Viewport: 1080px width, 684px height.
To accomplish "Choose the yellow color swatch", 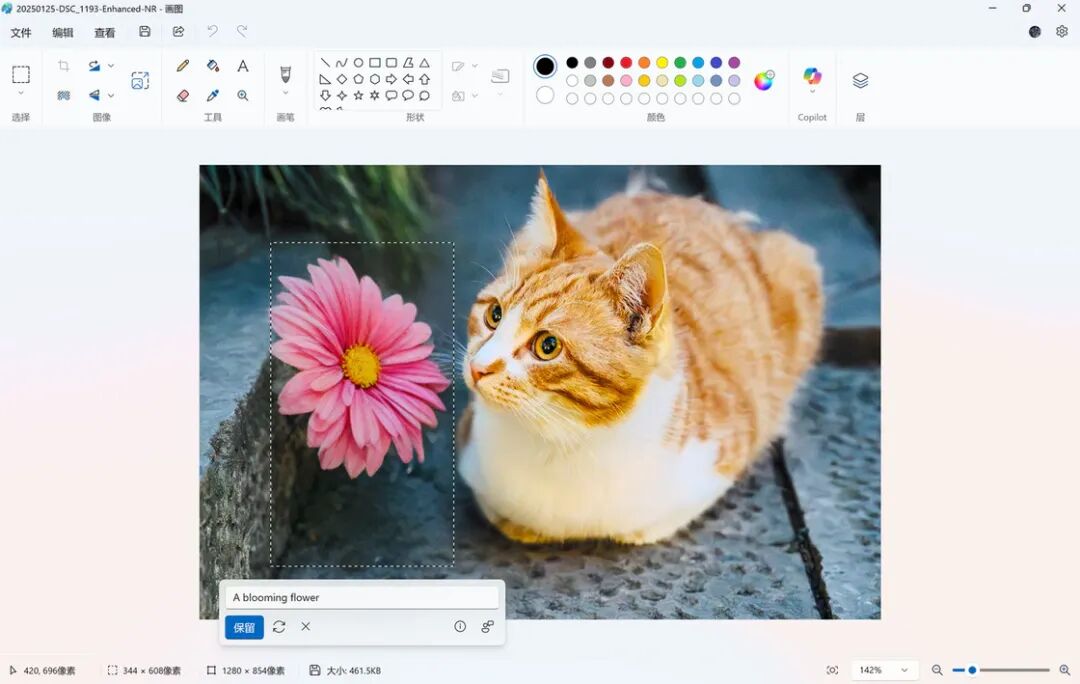I will click(662, 63).
